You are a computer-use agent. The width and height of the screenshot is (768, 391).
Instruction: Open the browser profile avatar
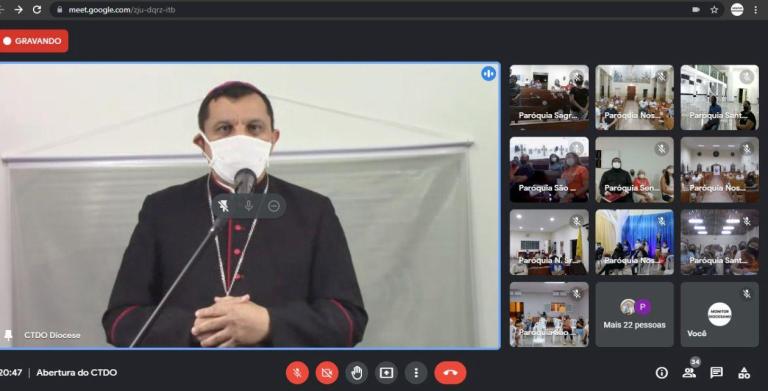(x=737, y=9)
